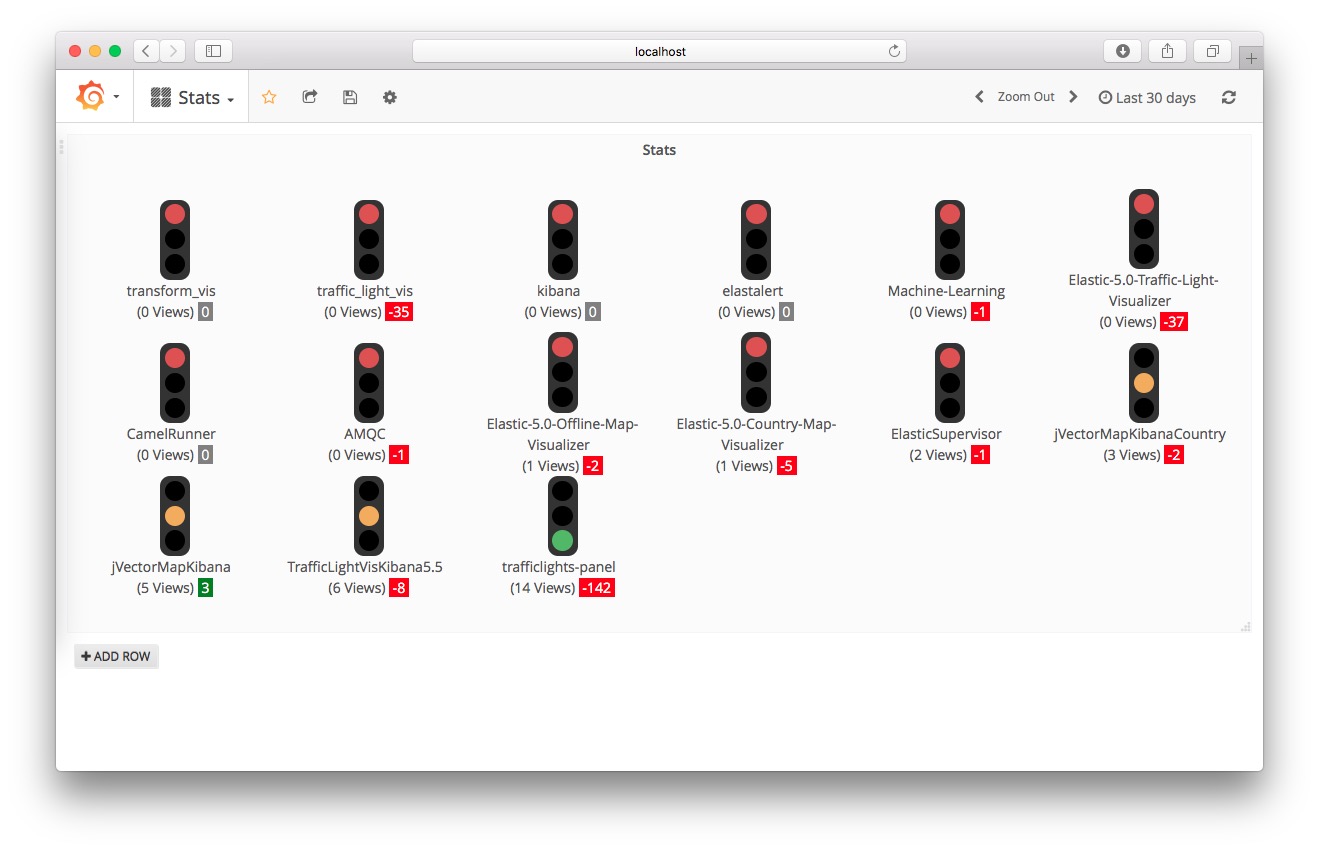Open dashboard settings gear
The height and width of the screenshot is (851, 1319).
click(390, 97)
